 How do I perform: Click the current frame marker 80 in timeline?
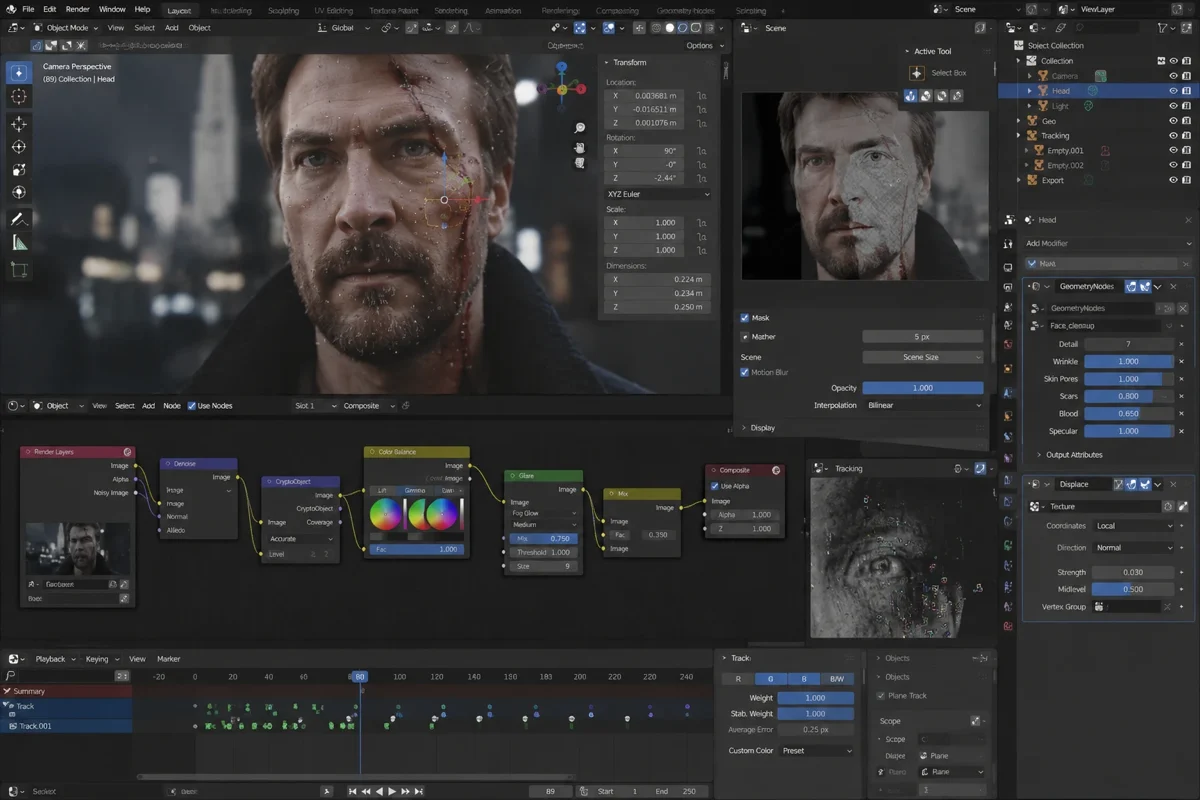coord(360,677)
